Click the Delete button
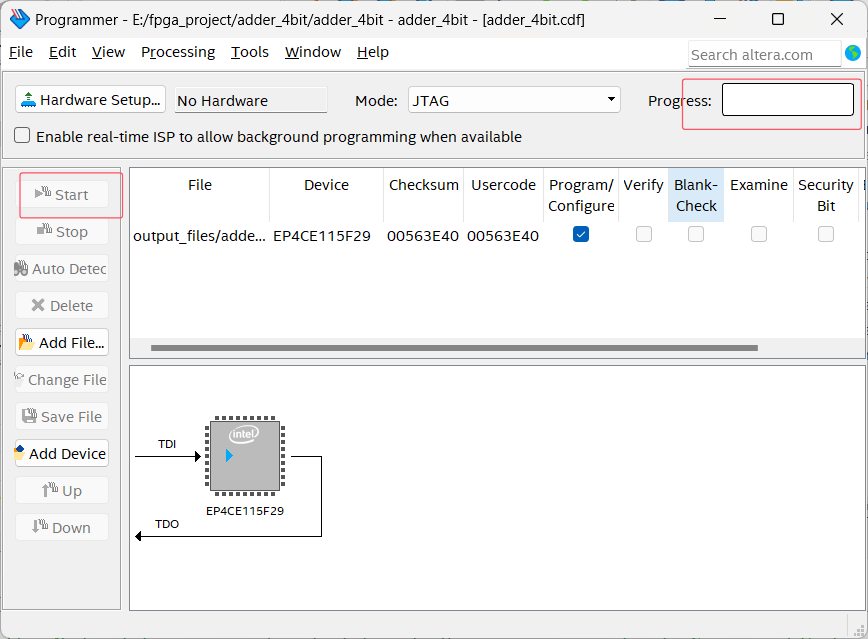The width and height of the screenshot is (868, 639). [62, 306]
